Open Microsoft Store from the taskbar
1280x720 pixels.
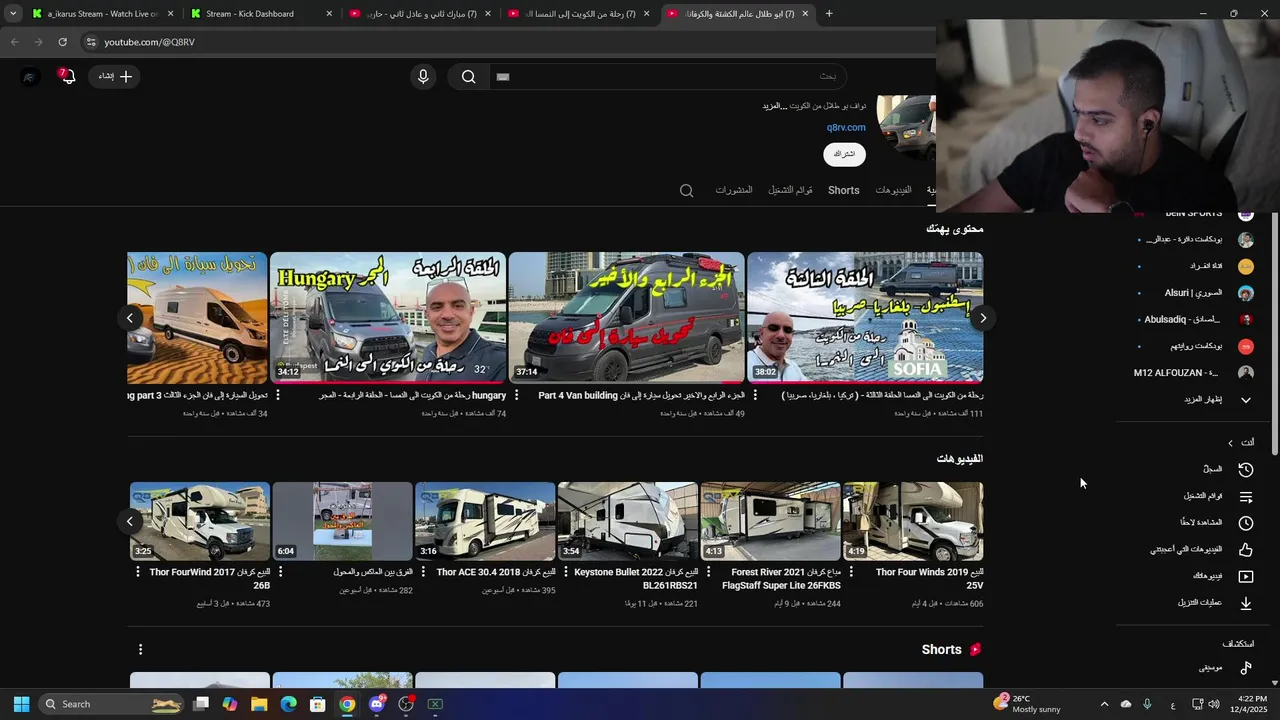[318, 704]
